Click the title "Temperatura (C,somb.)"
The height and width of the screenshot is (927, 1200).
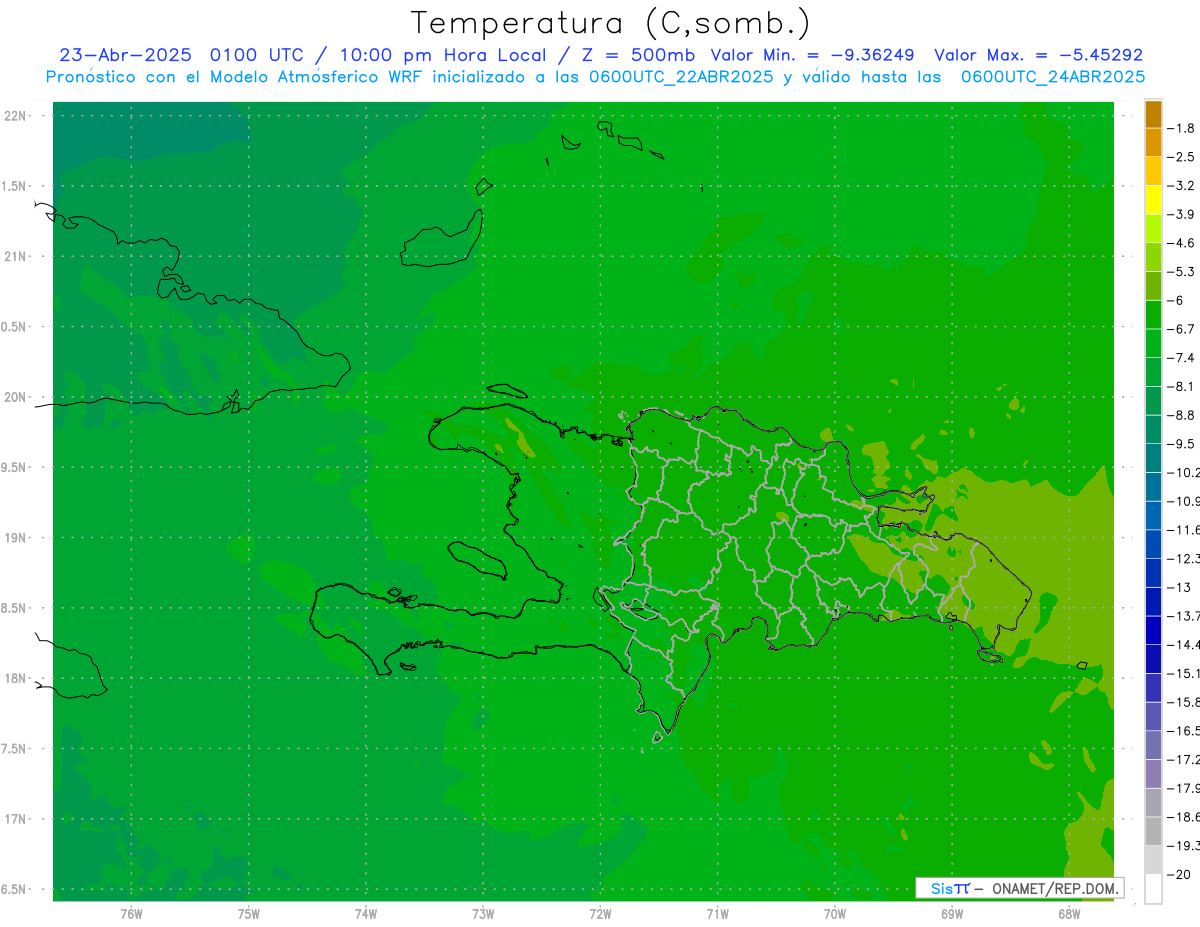coord(610,23)
